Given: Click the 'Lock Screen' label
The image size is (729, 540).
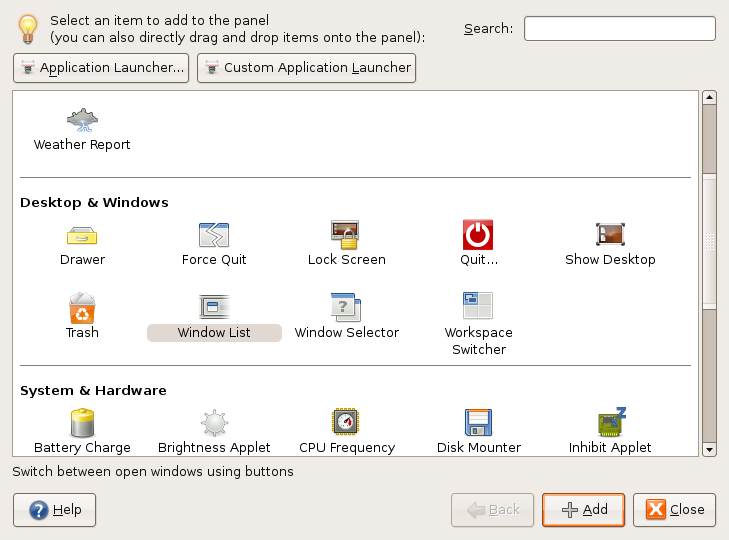Looking at the screenshot, I should 347,260.
